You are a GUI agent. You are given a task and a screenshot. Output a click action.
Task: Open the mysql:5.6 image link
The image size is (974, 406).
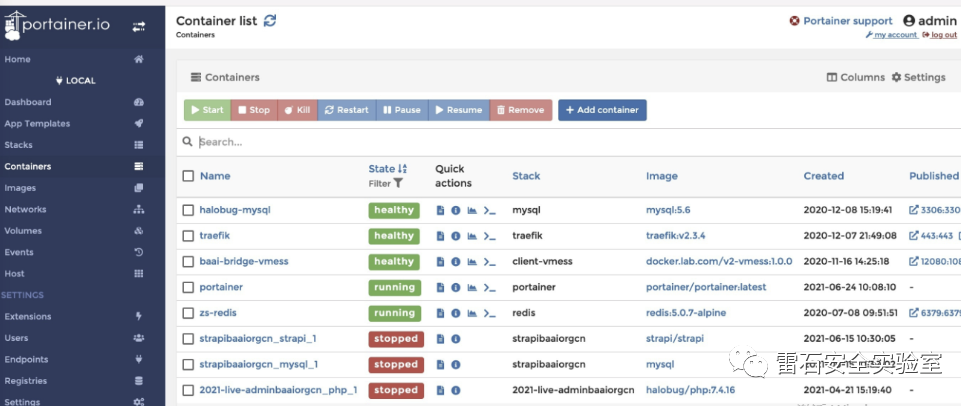click(x=668, y=210)
